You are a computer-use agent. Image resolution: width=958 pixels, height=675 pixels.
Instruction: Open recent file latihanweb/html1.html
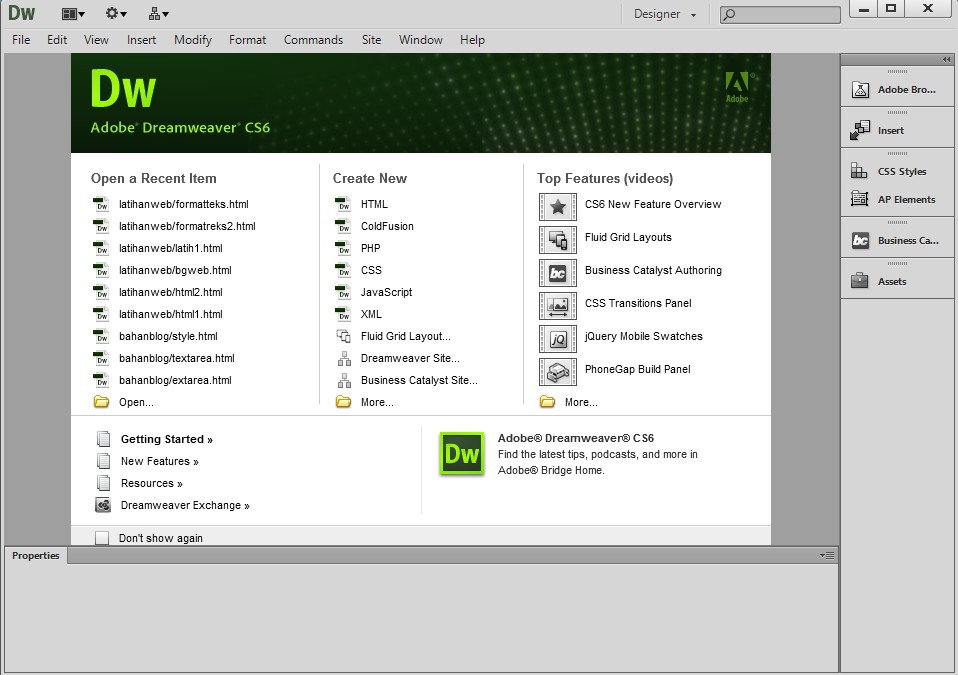coord(170,314)
